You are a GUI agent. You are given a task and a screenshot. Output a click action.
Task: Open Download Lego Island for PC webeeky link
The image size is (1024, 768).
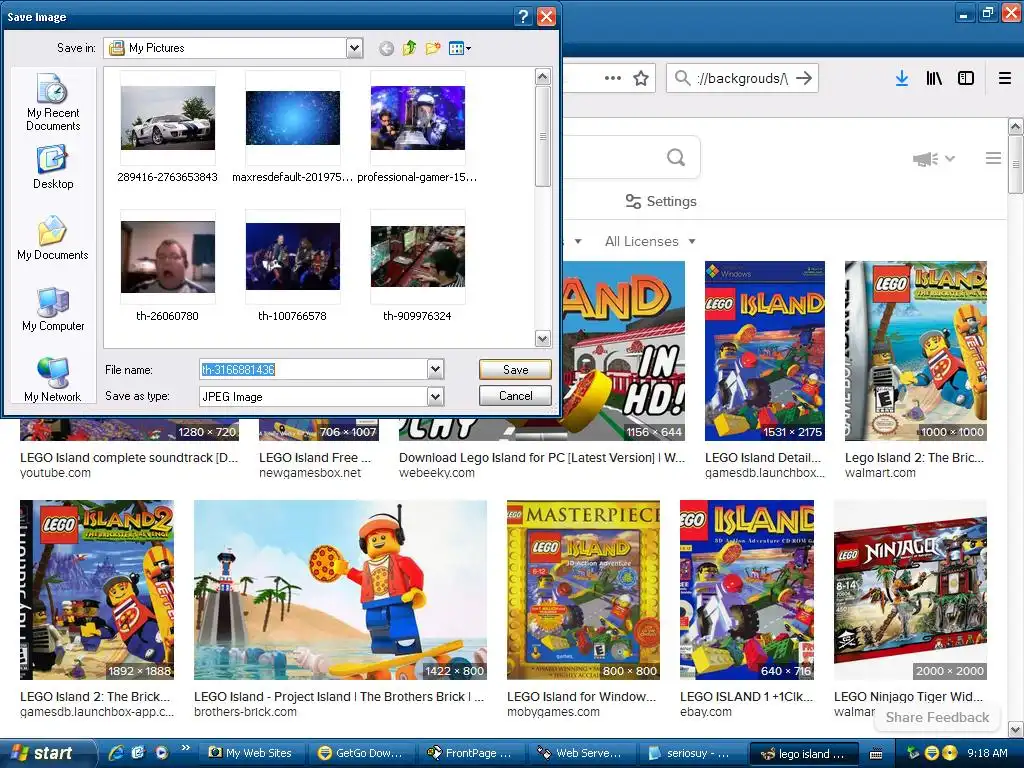coord(542,458)
